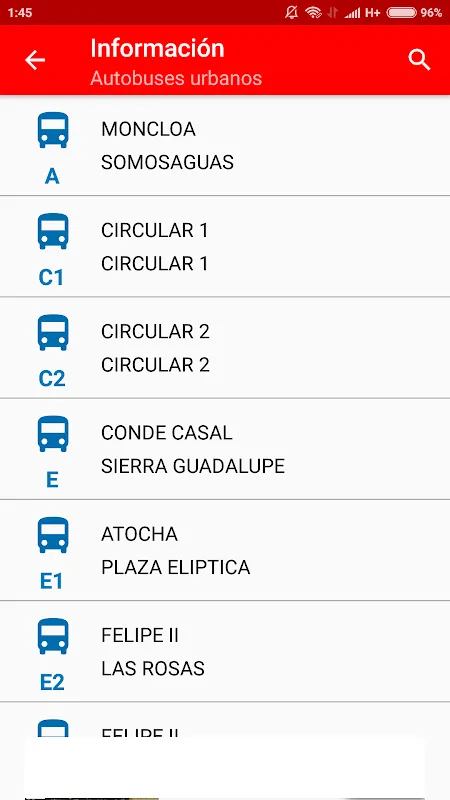The height and width of the screenshot is (800, 450).
Task: Tap the bus icon for line C1
Action: (53, 232)
